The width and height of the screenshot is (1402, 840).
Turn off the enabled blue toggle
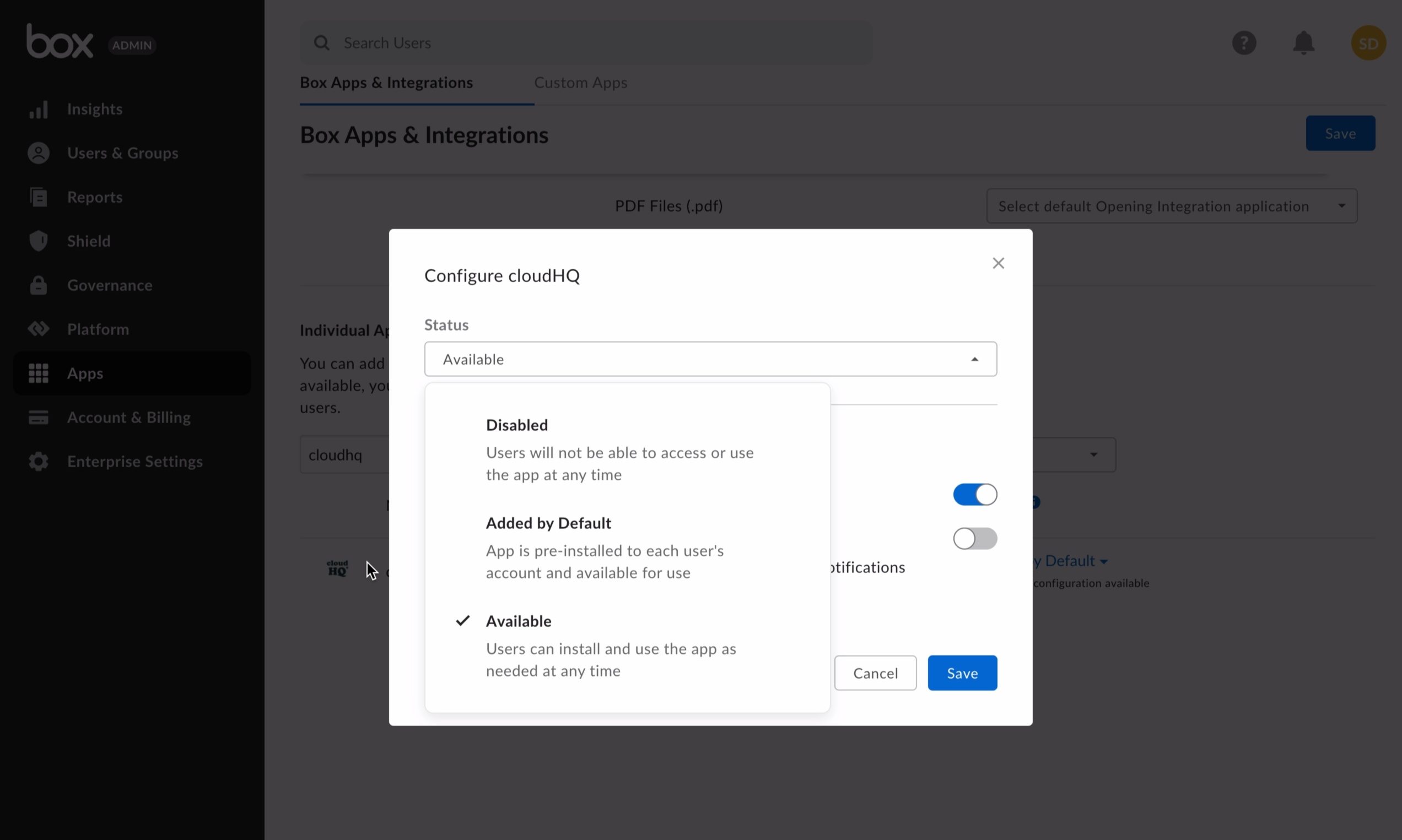(975, 494)
